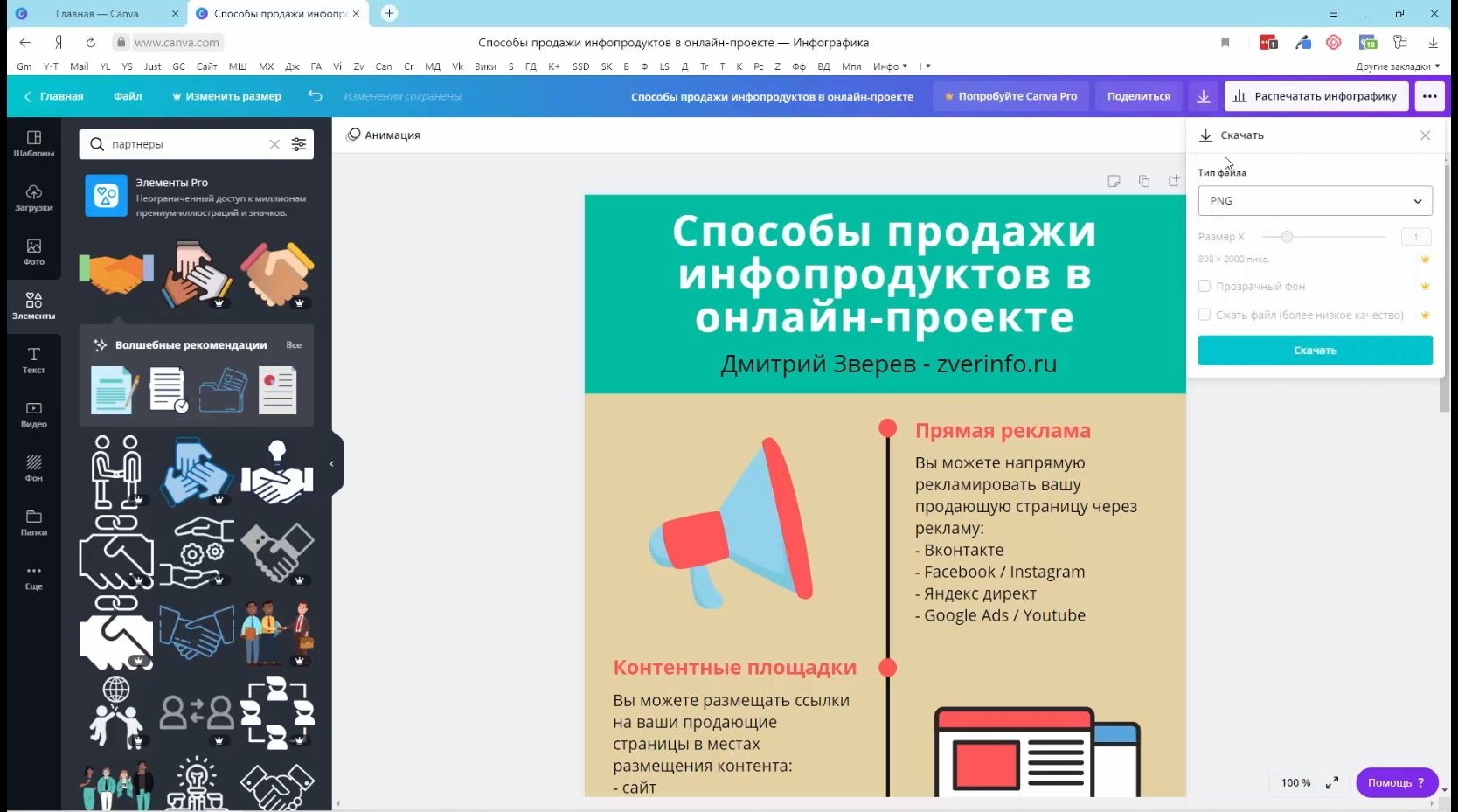Open the Фото photos sidebar panel
1458x812 pixels.
(34, 252)
